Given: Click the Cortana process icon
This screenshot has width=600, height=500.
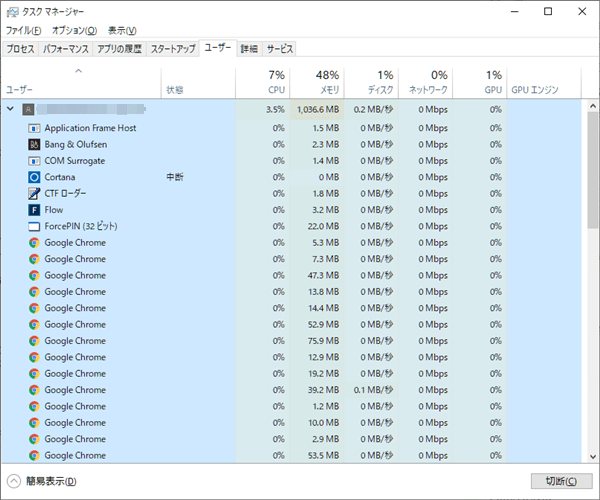Looking at the screenshot, I should (34, 177).
